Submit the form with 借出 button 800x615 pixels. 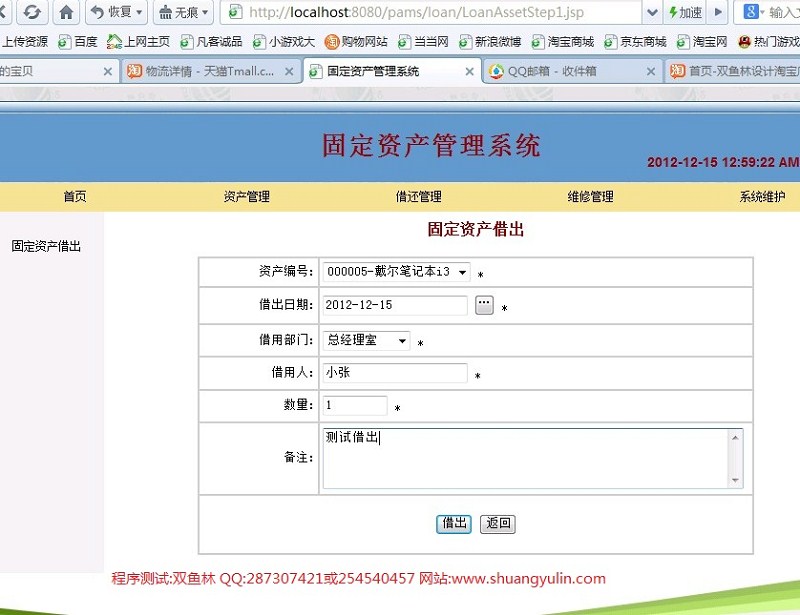(x=454, y=524)
